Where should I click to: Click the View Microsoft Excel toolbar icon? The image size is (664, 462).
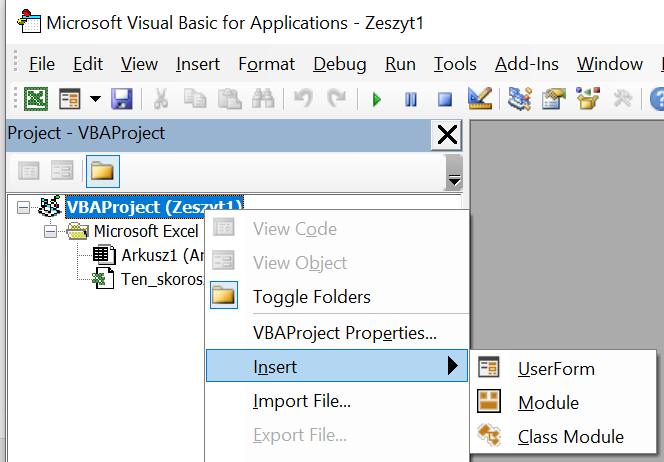point(37,99)
